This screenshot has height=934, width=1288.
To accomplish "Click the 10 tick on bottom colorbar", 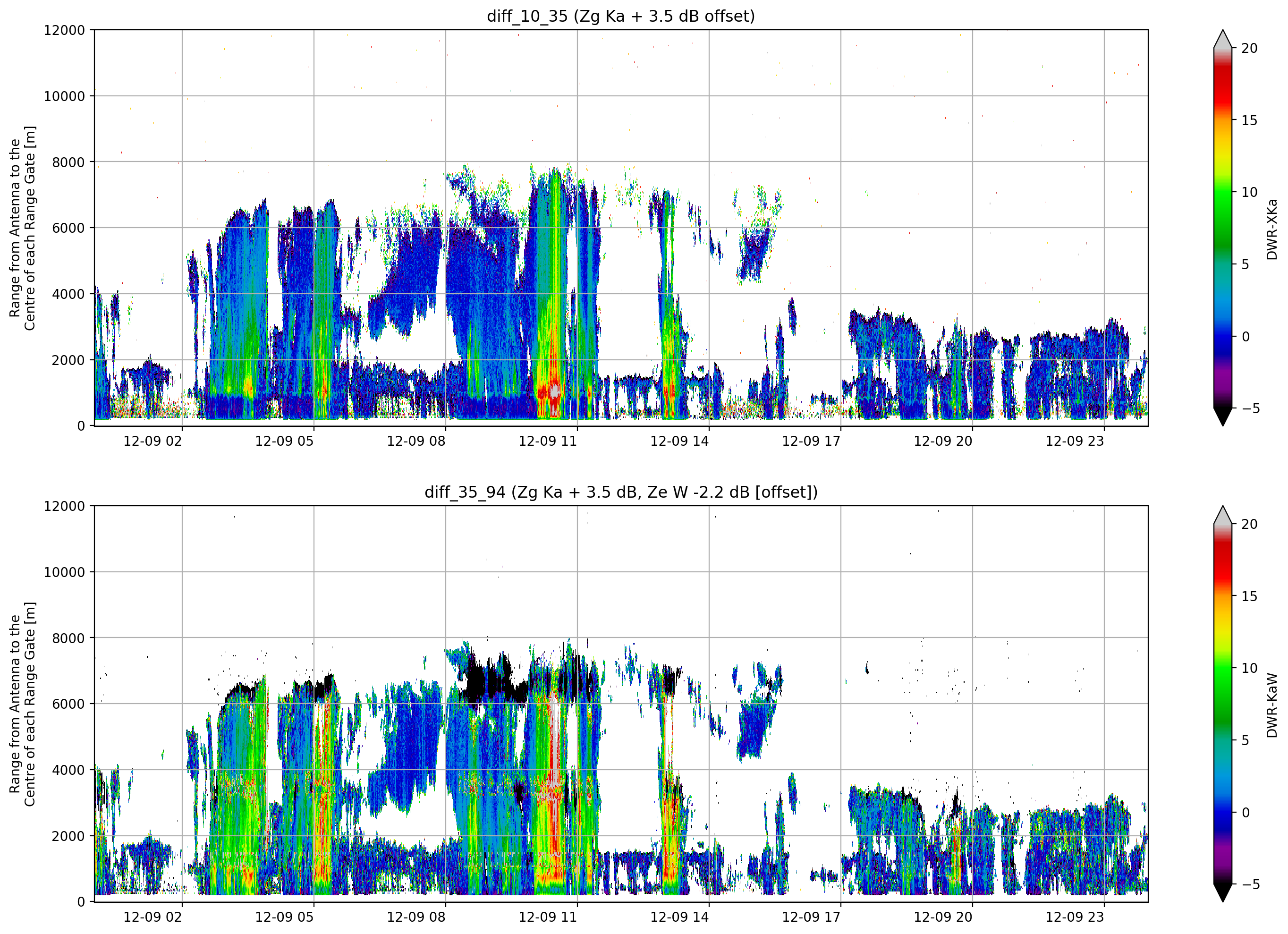I will pyautogui.click(x=1249, y=669).
